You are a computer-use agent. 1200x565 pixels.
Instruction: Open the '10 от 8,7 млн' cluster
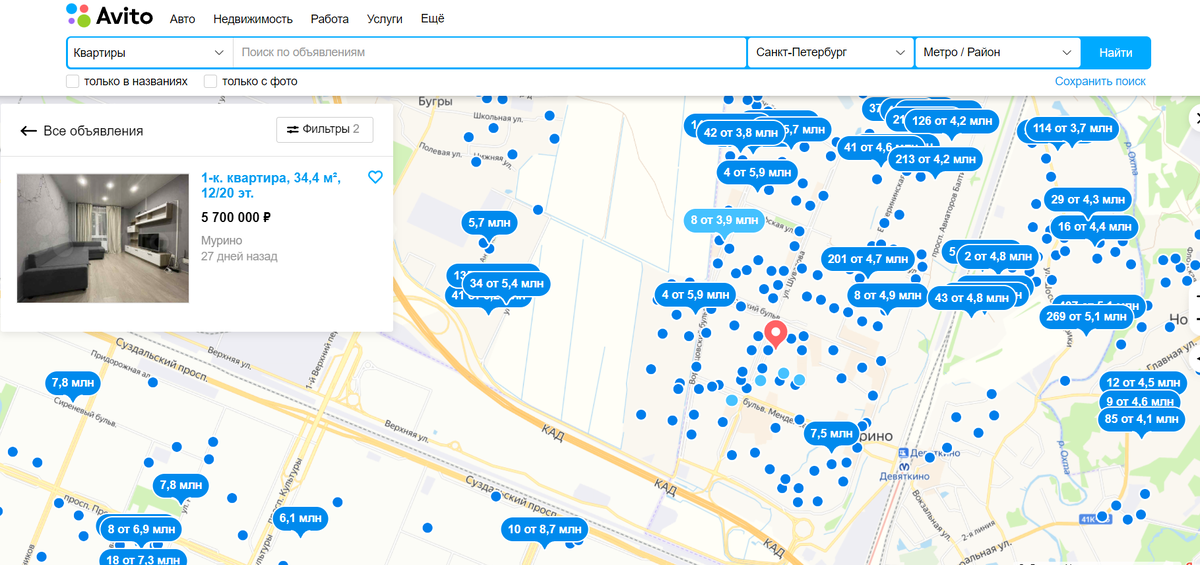coord(544,529)
